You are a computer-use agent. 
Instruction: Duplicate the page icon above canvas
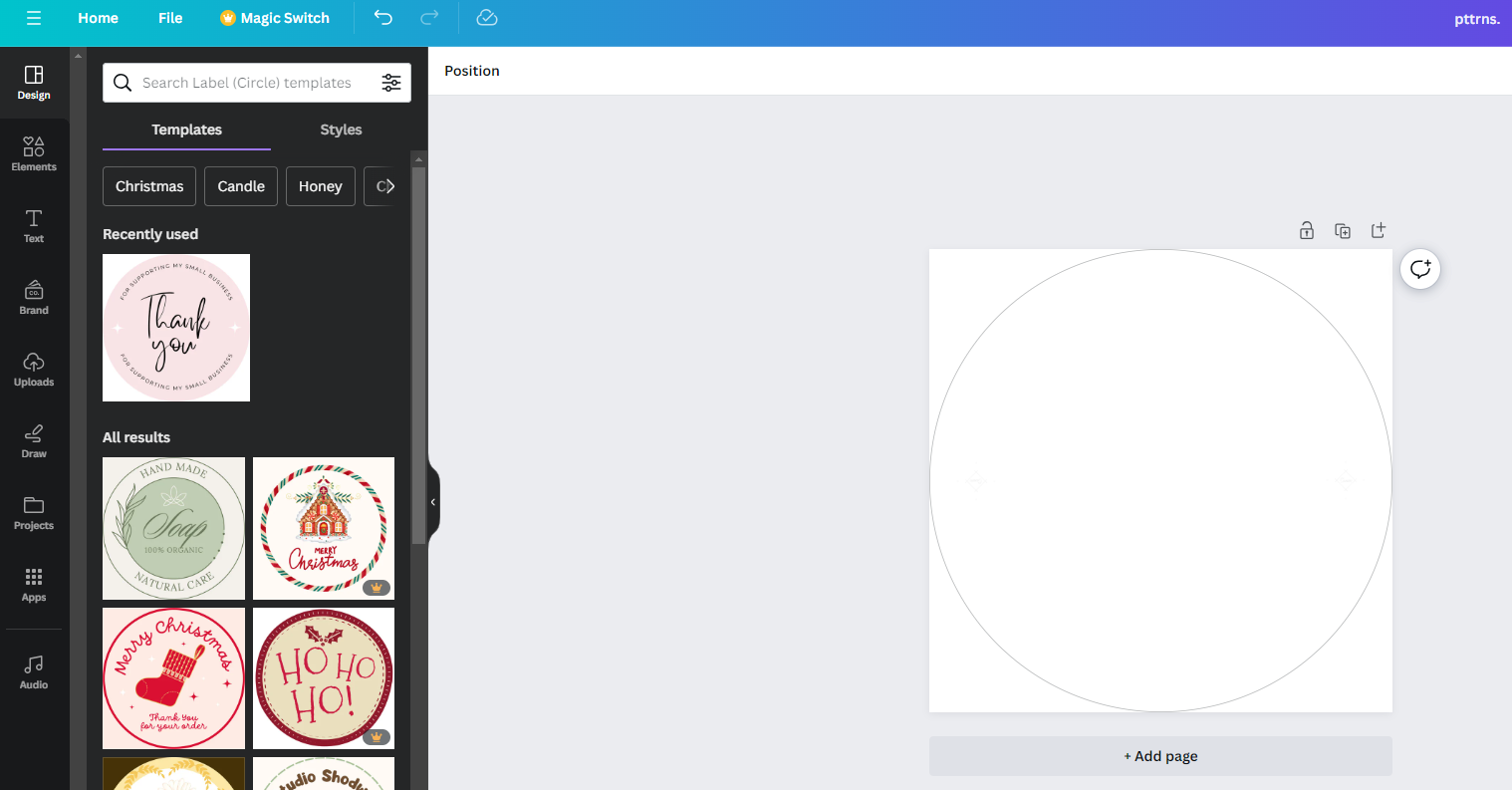point(1343,230)
